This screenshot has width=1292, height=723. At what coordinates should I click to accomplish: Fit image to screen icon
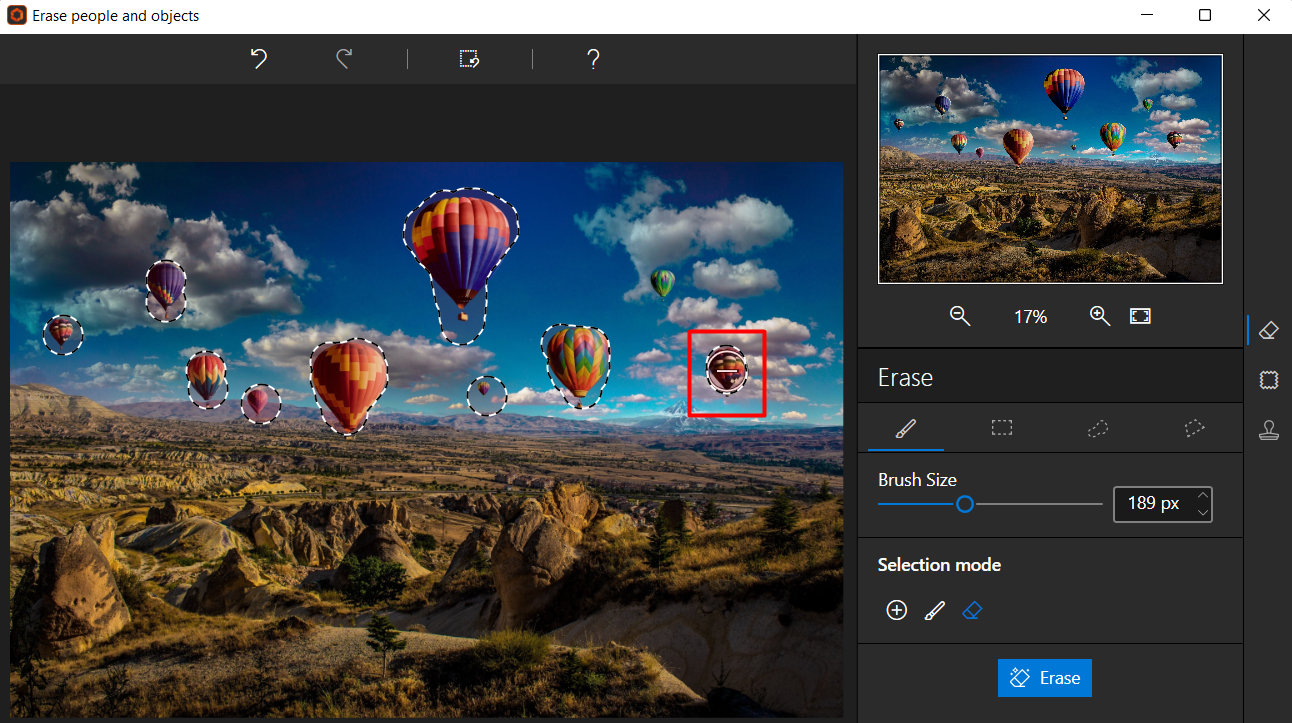[1140, 316]
